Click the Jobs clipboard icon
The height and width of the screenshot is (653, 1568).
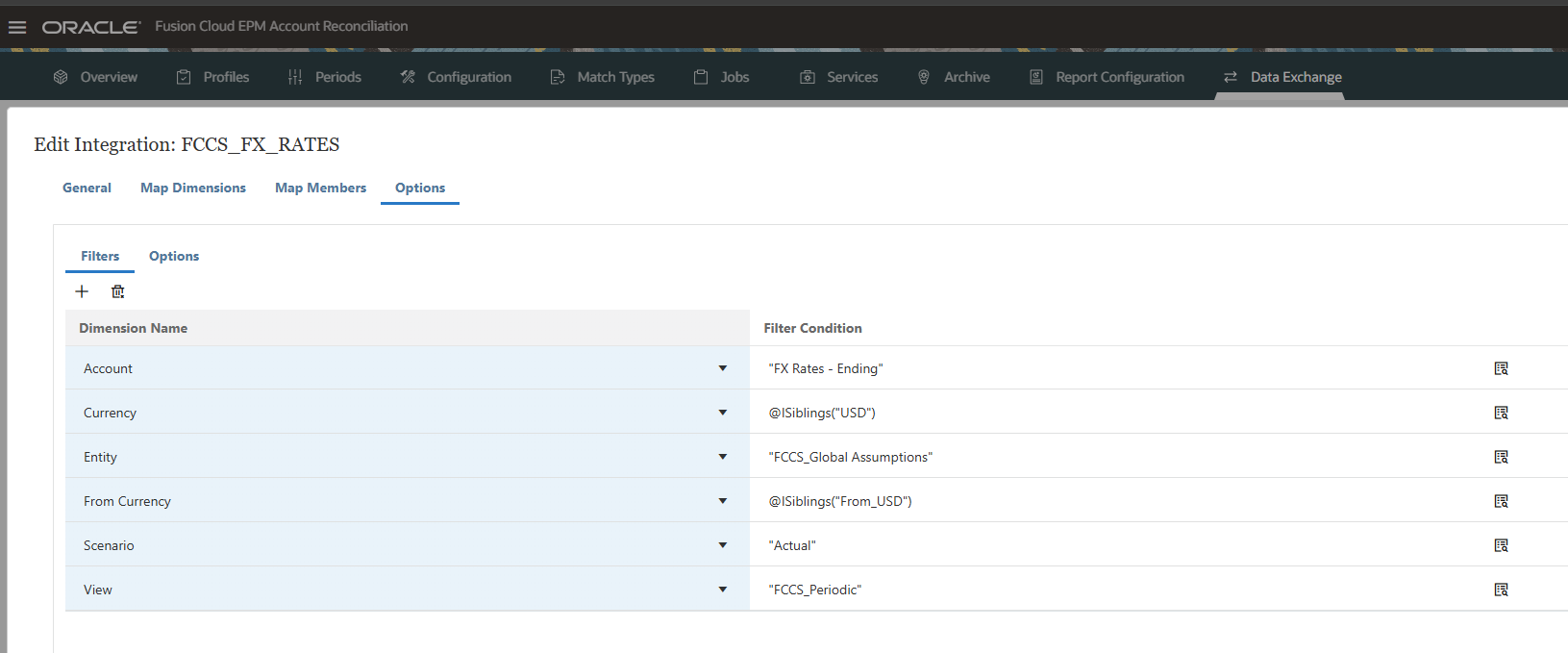(x=701, y=77)
